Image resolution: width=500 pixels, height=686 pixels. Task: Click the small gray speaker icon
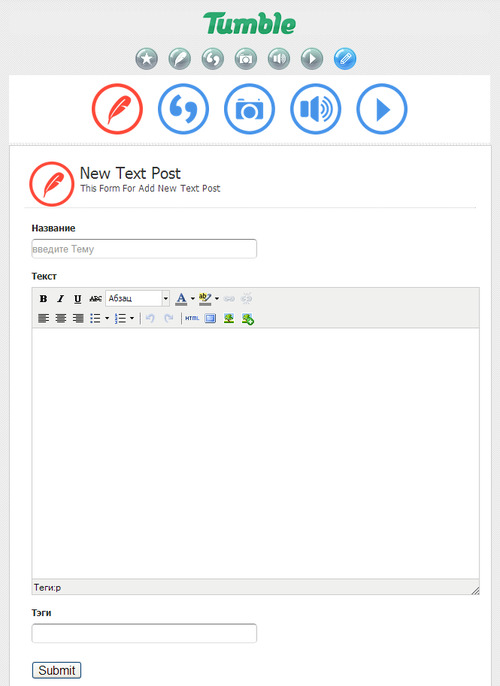tap(279, 59)
